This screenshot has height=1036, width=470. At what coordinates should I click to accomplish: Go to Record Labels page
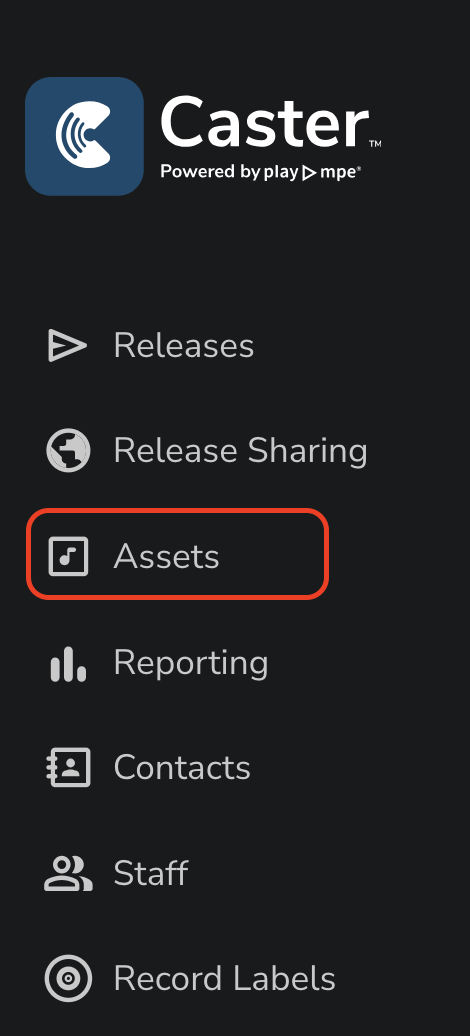[x=225, y=979]
